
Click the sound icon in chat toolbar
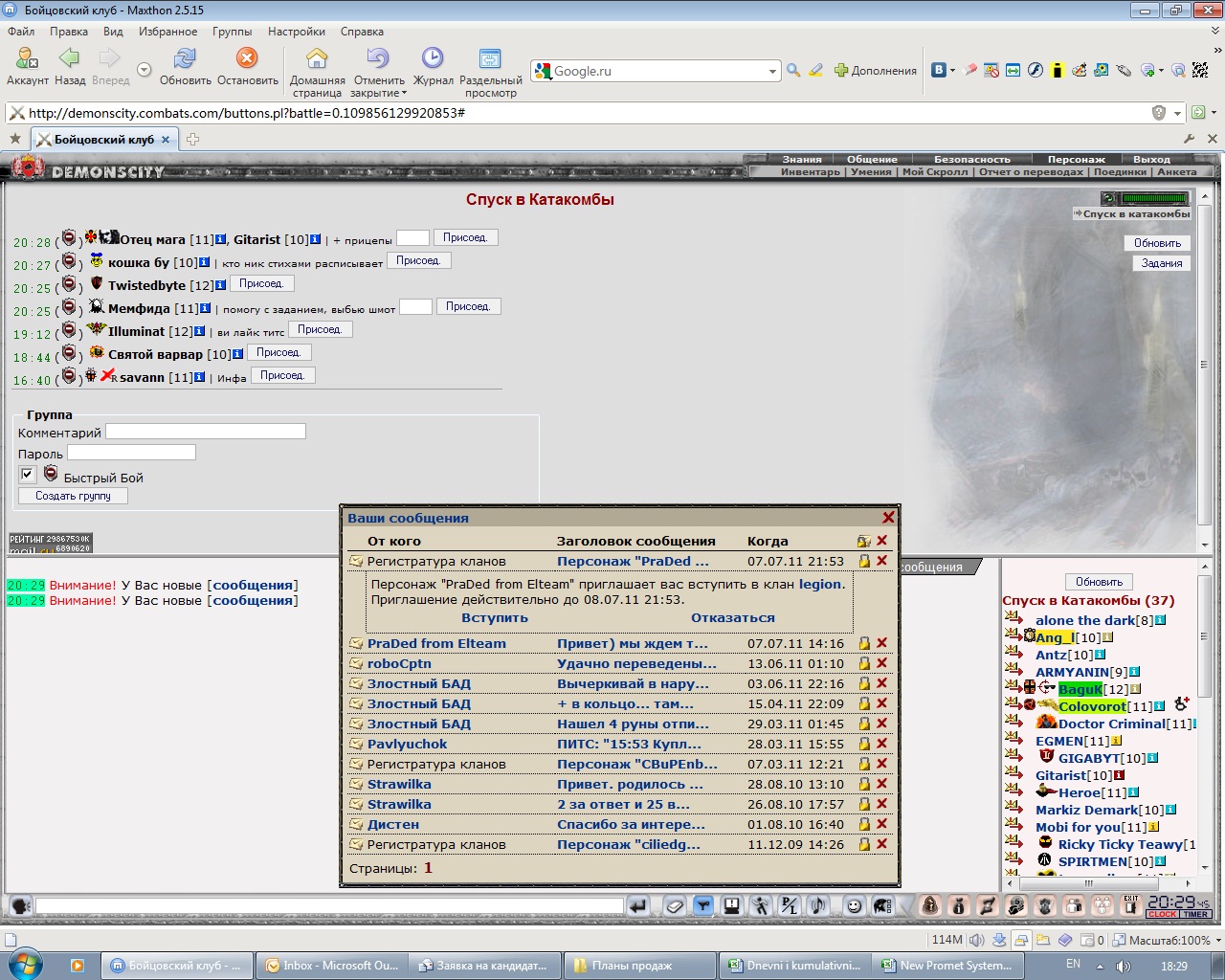point(818,905)
